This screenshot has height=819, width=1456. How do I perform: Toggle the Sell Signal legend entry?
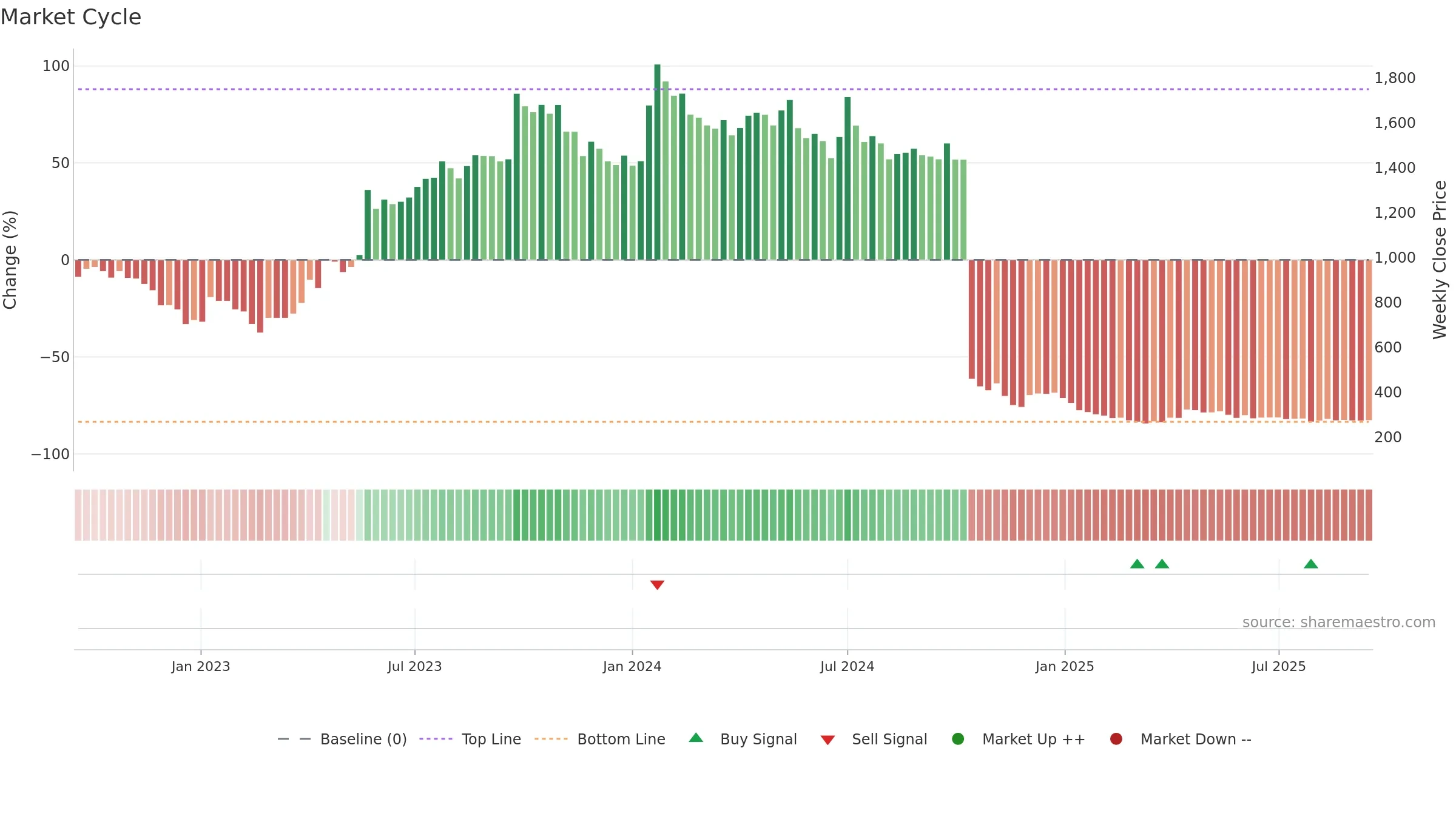click(874, 739)
